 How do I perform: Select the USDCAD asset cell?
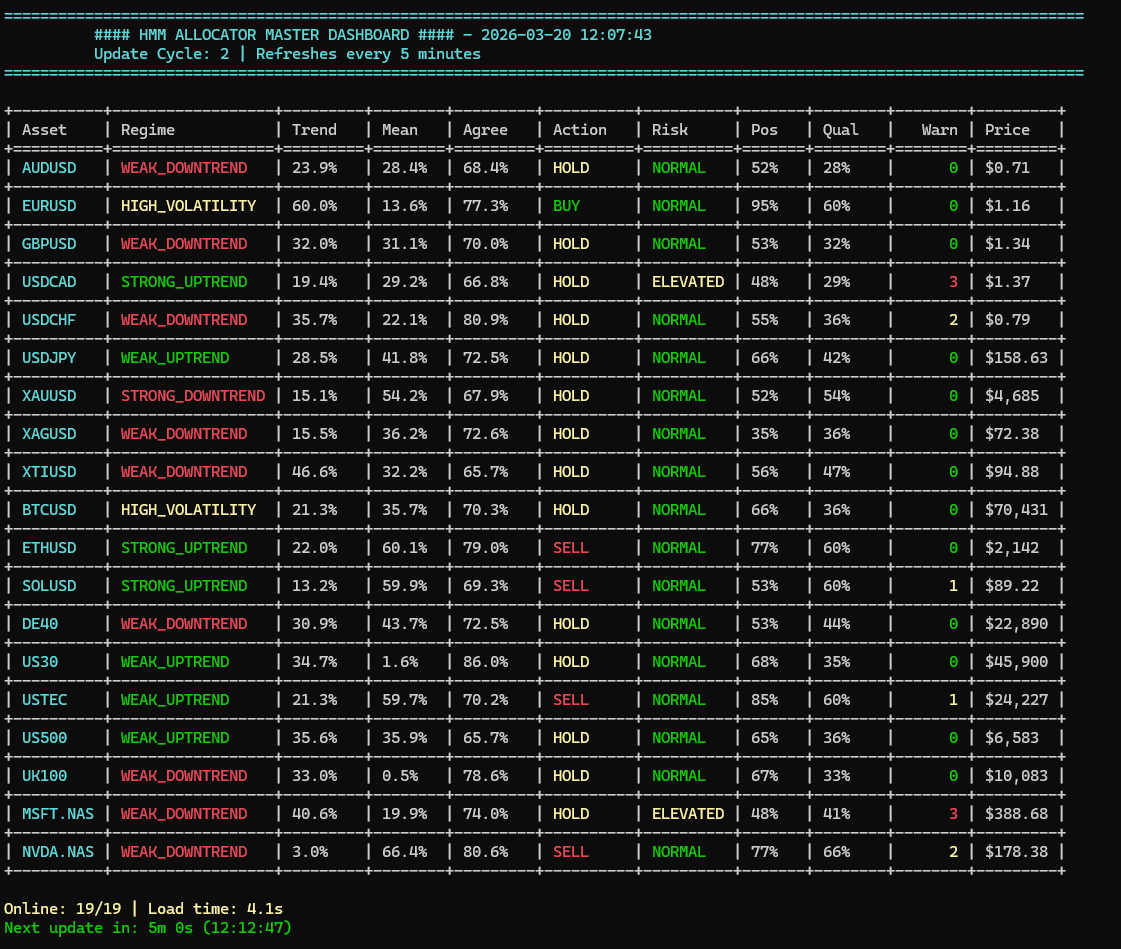[x=49, y=282]
